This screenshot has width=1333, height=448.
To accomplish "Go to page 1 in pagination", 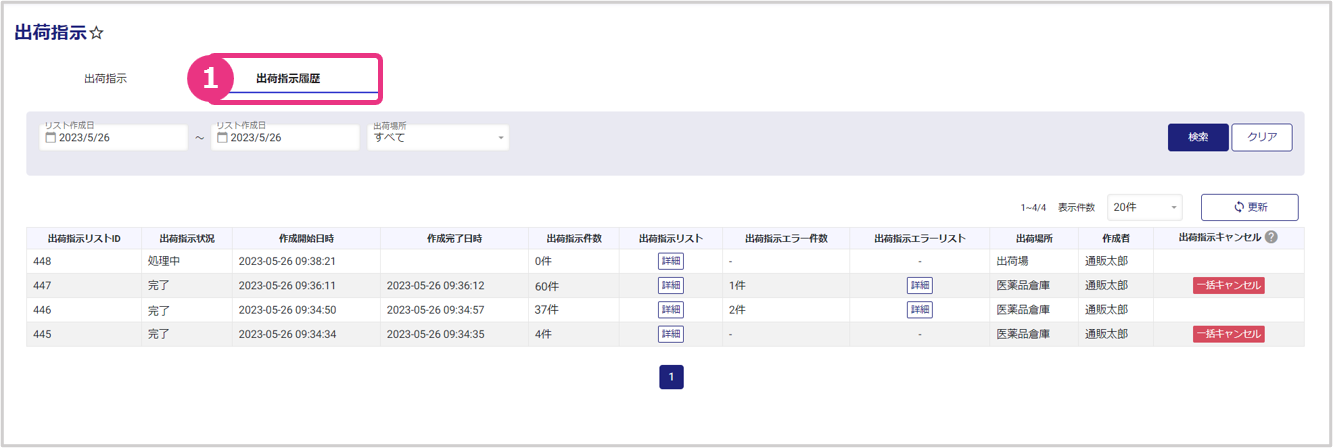I will (671, 377).
